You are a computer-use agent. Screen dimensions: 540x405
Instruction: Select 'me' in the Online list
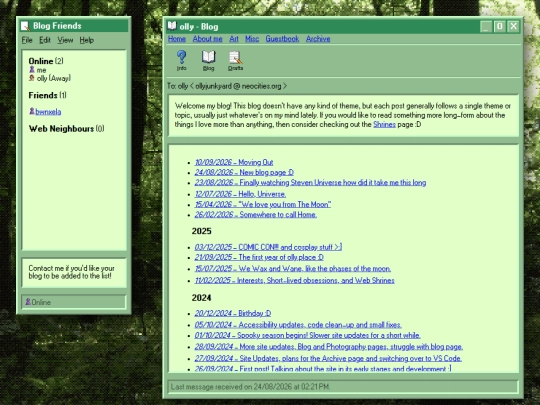pyautogui.click(x=41, y=70)
